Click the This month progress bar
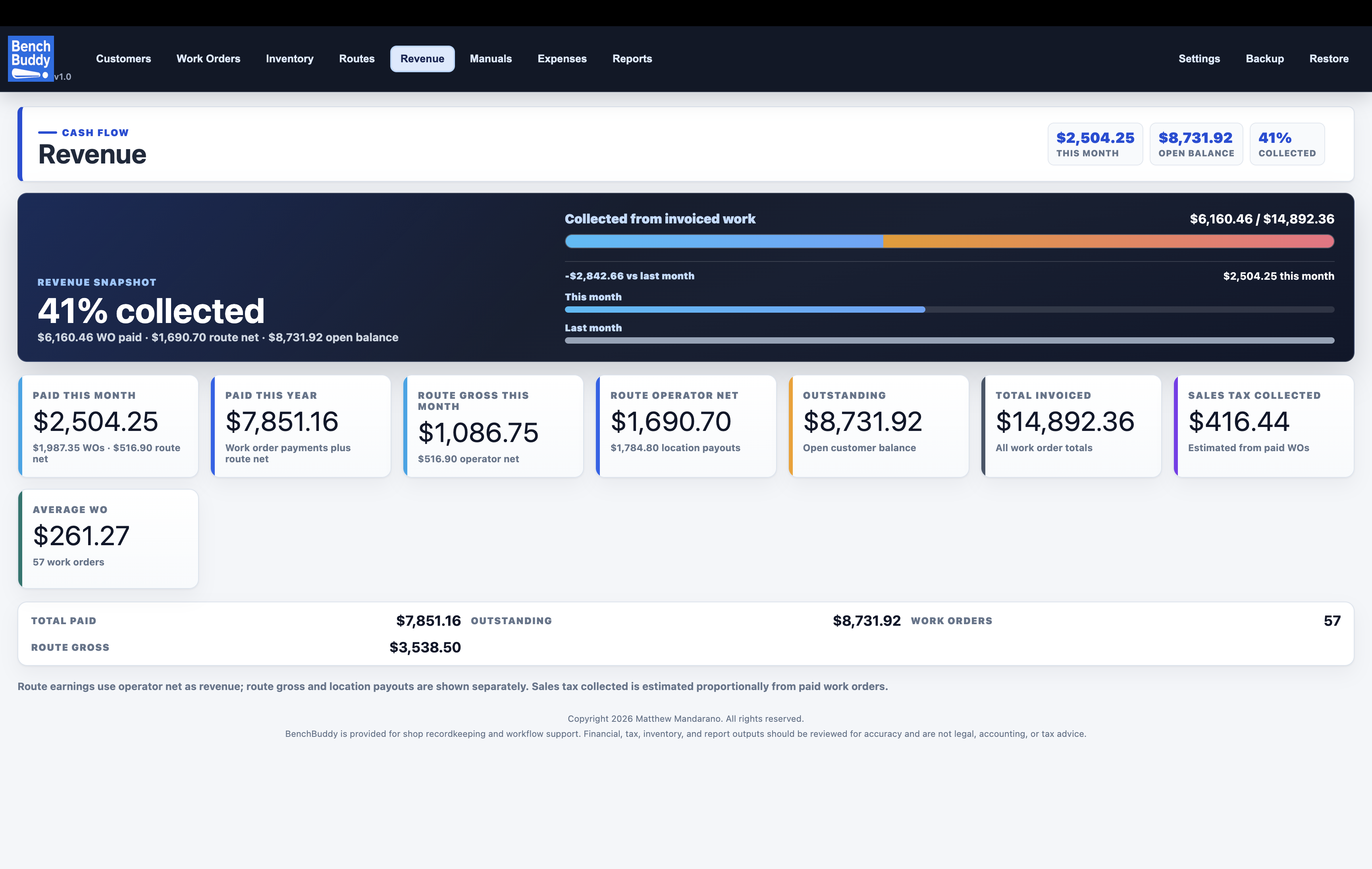 949,310
